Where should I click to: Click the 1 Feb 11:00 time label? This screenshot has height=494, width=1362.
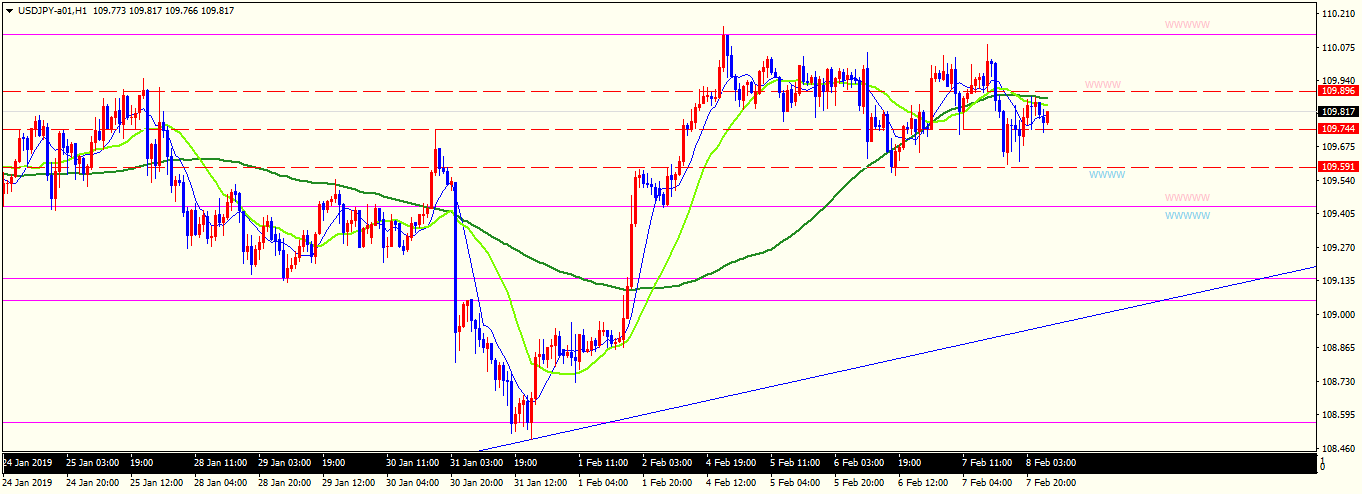pyautogui.click(x=603, y=463)
